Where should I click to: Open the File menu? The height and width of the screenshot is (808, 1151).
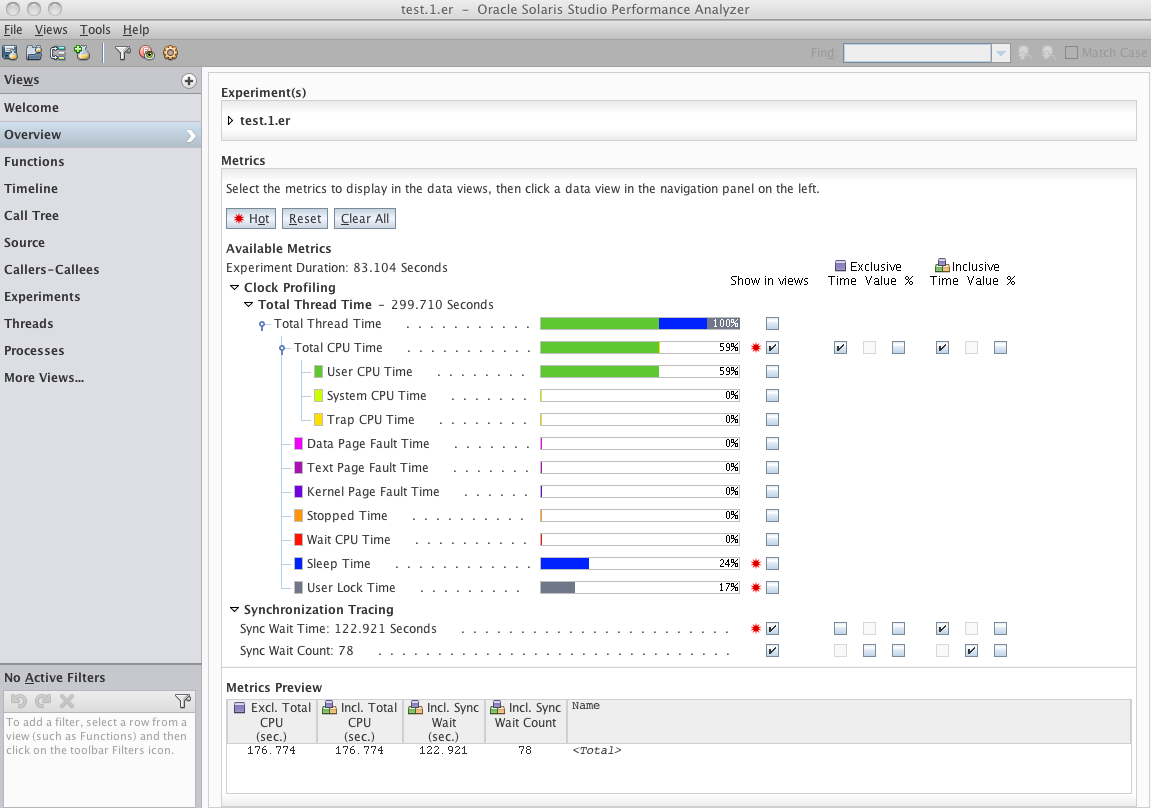pos(13,29)
